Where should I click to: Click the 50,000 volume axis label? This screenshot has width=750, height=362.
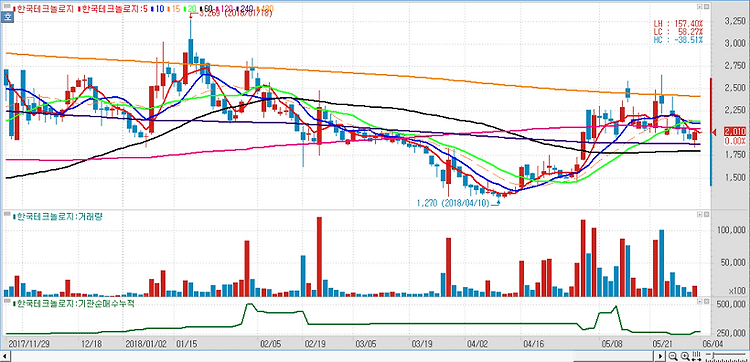733,263
